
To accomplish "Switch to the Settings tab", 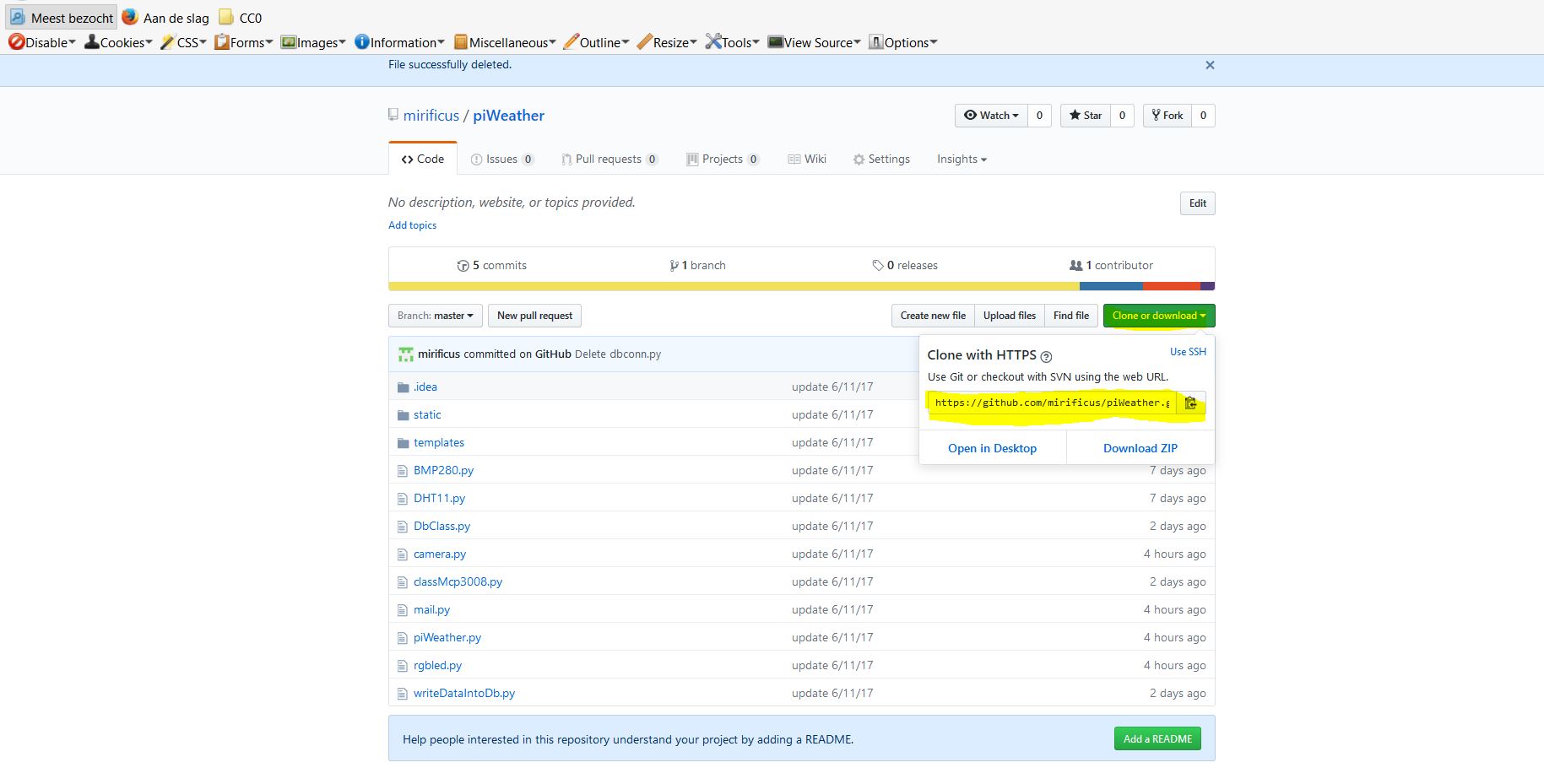I will 881,159.
